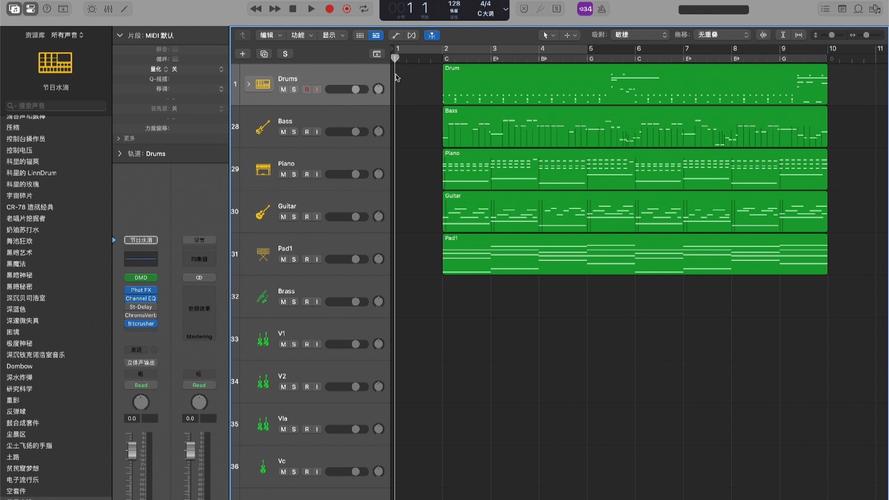The height and width of the screenshot is (500, 889).
Task: Solo the Guitar track
Action: tap(295, 217)
